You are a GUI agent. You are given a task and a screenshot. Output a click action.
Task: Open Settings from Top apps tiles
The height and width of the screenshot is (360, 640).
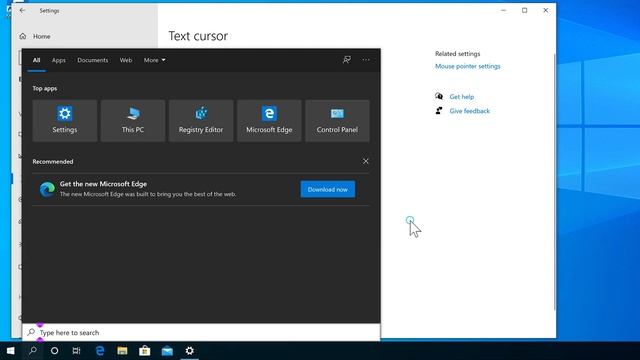(65, 120)
